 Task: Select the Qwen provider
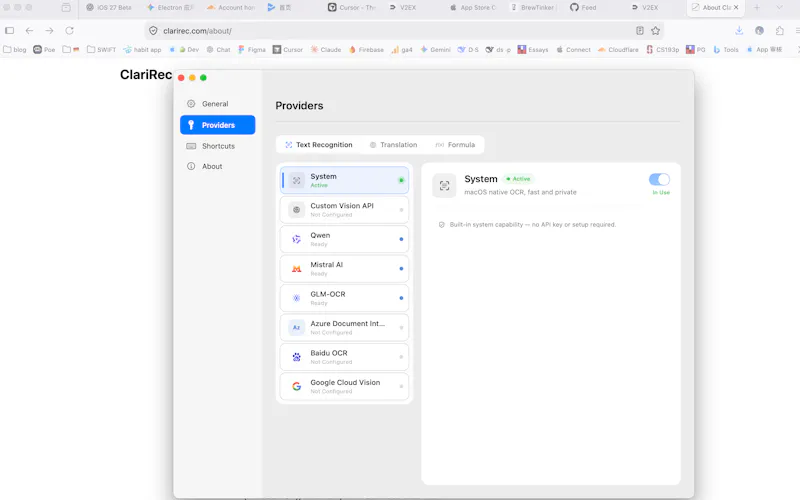[x=344, y=239]
